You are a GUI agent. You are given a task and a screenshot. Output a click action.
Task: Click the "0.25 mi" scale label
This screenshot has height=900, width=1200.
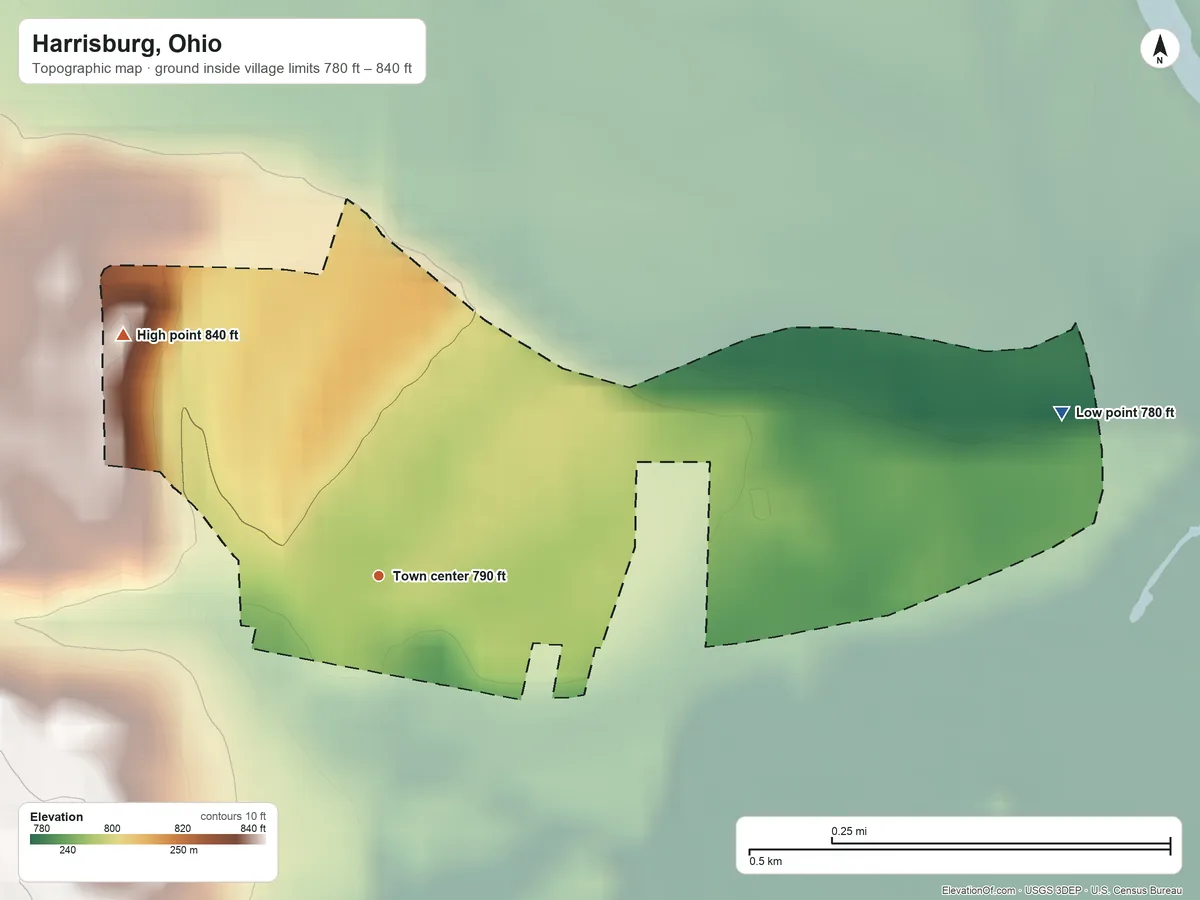[849, 831]
